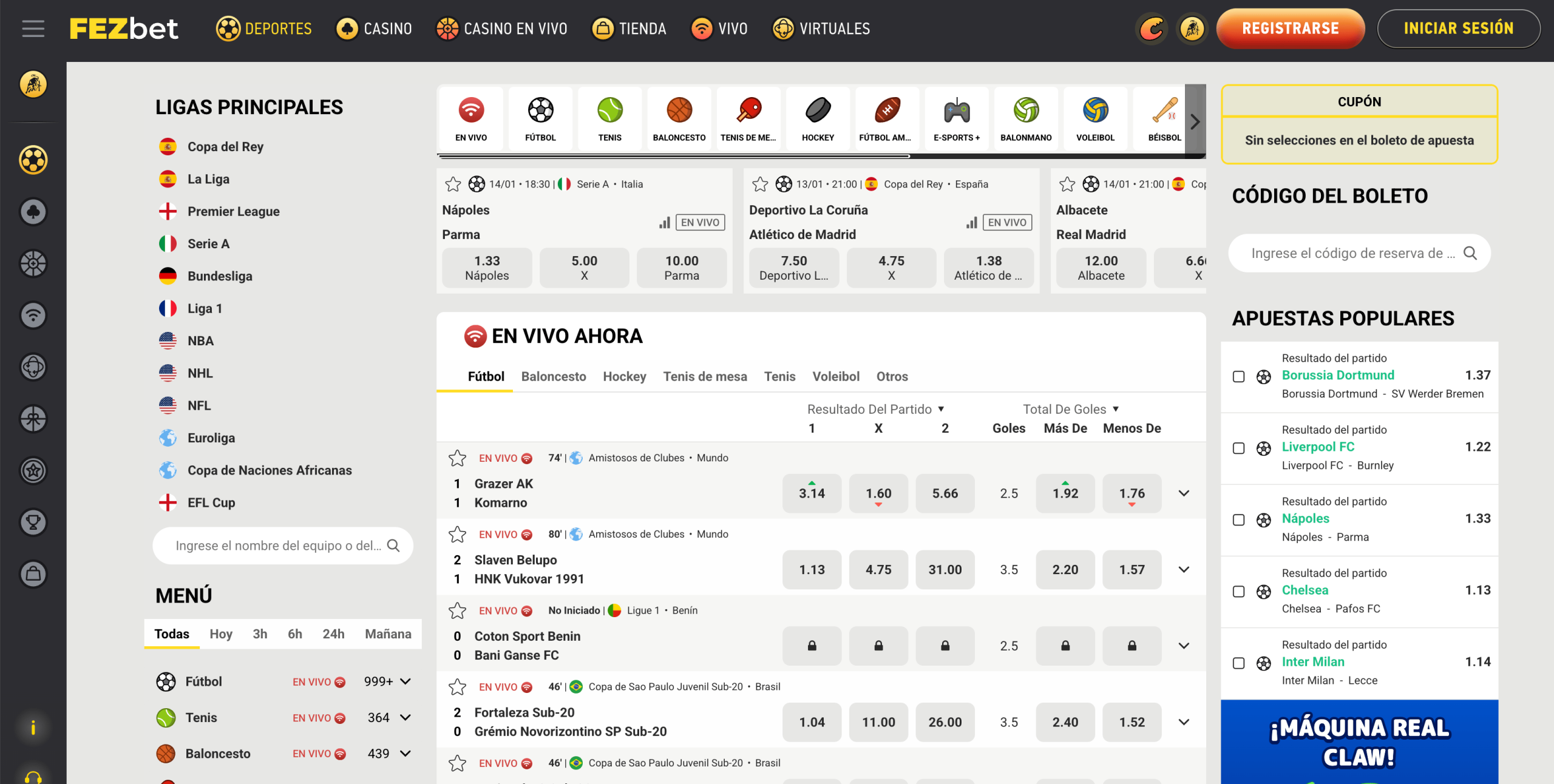Click the search magnifier in team search field
The image size is (1554, 784).
pos(395,546)
